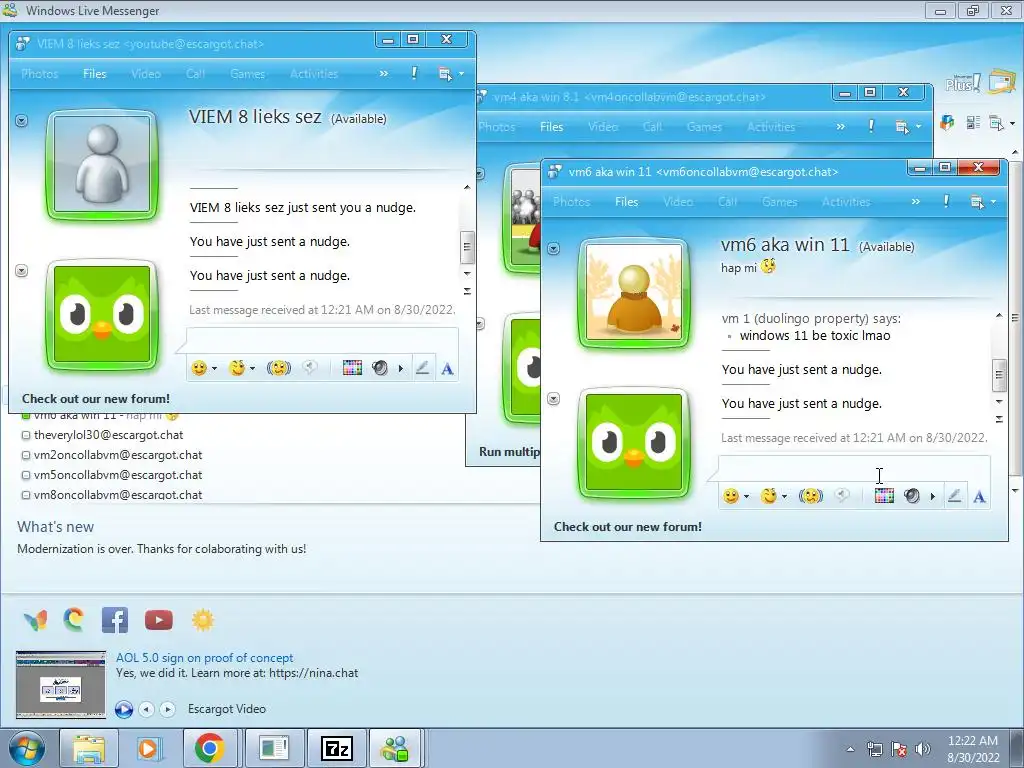This screenshot has width=1024, height=768.
Task: Collapse VIEM 8 contact display picture
Action: coord(22,121)
